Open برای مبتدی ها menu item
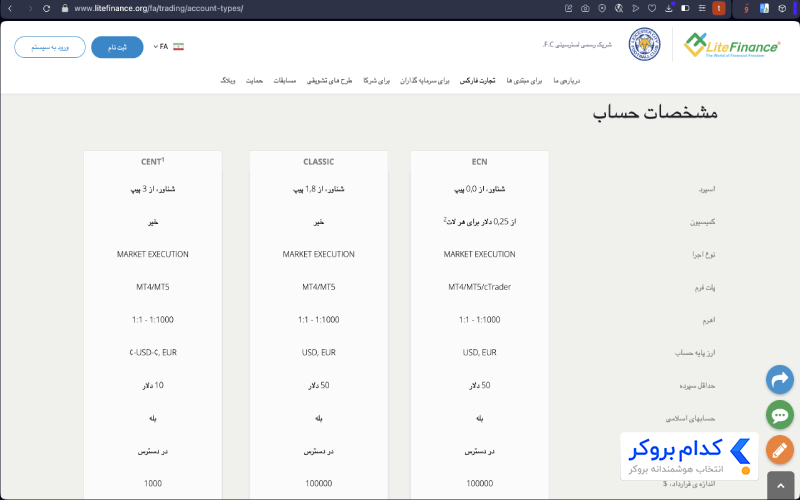This screenshot has width=800, height=500. [524, 81]
